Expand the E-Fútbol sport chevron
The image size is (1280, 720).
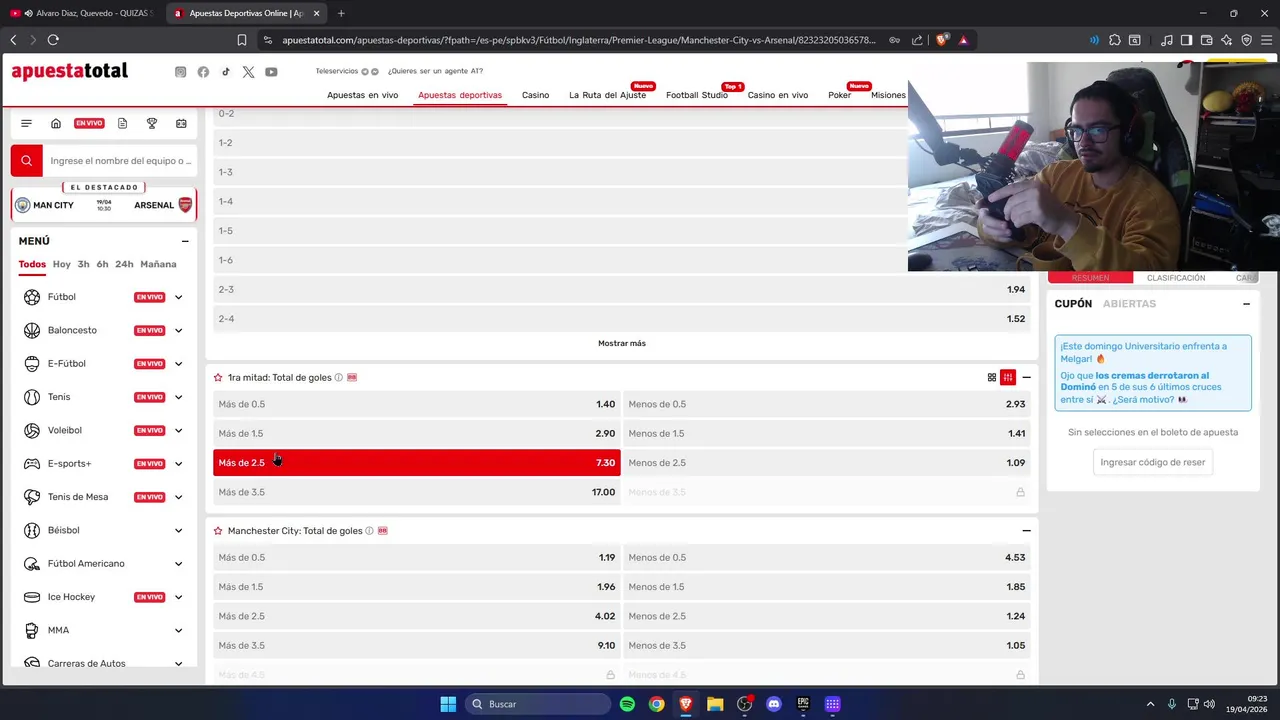[x=178, y=364]
